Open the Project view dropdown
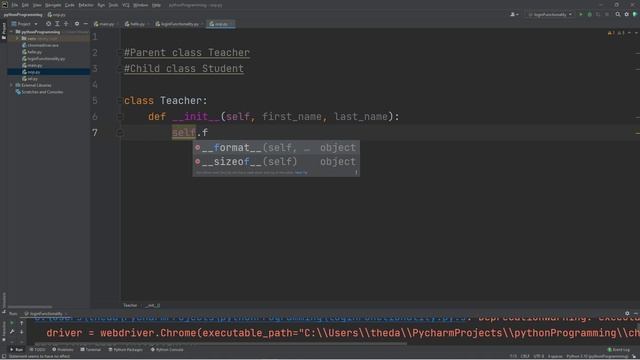 coord(24,24)
